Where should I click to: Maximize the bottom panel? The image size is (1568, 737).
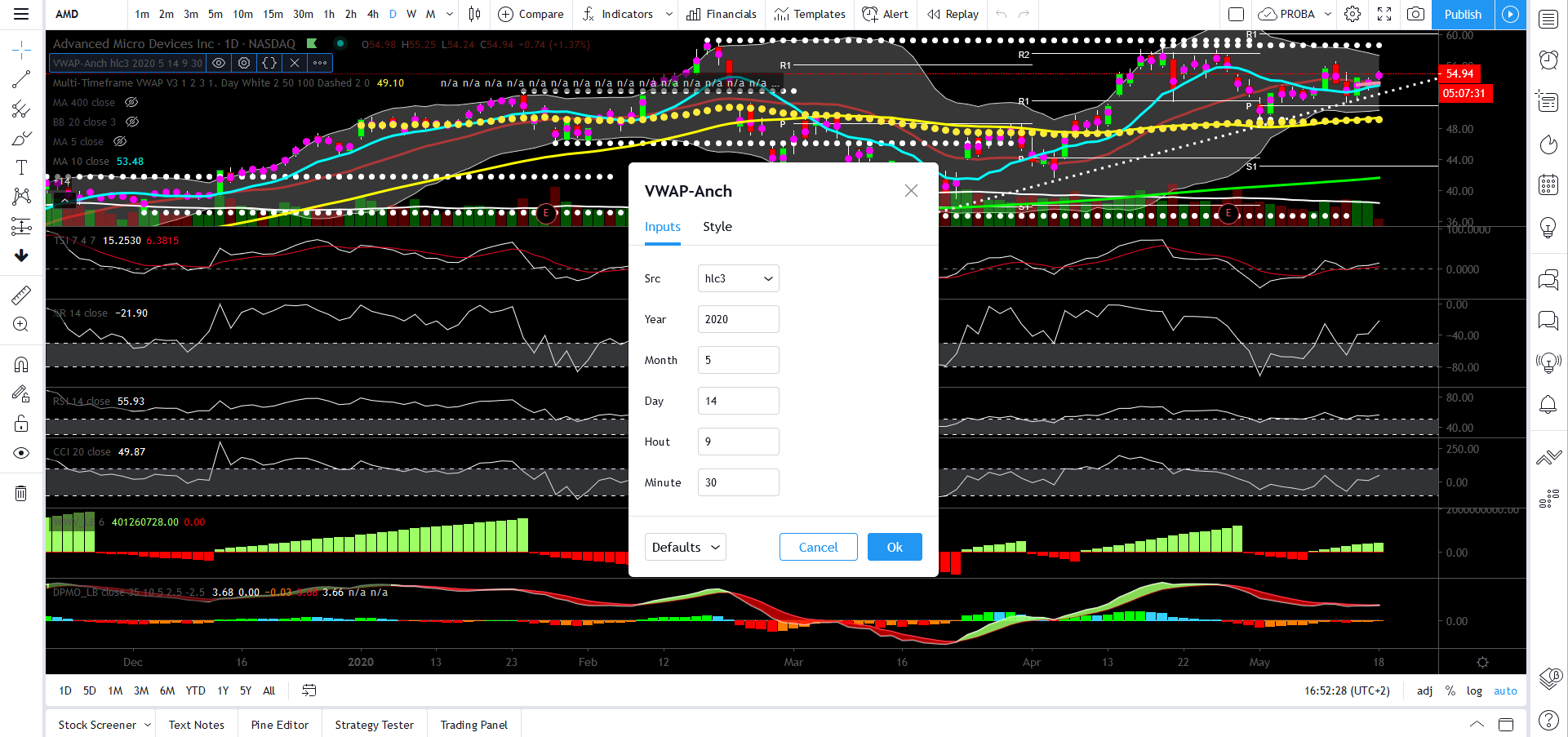tap(1506, 725)
